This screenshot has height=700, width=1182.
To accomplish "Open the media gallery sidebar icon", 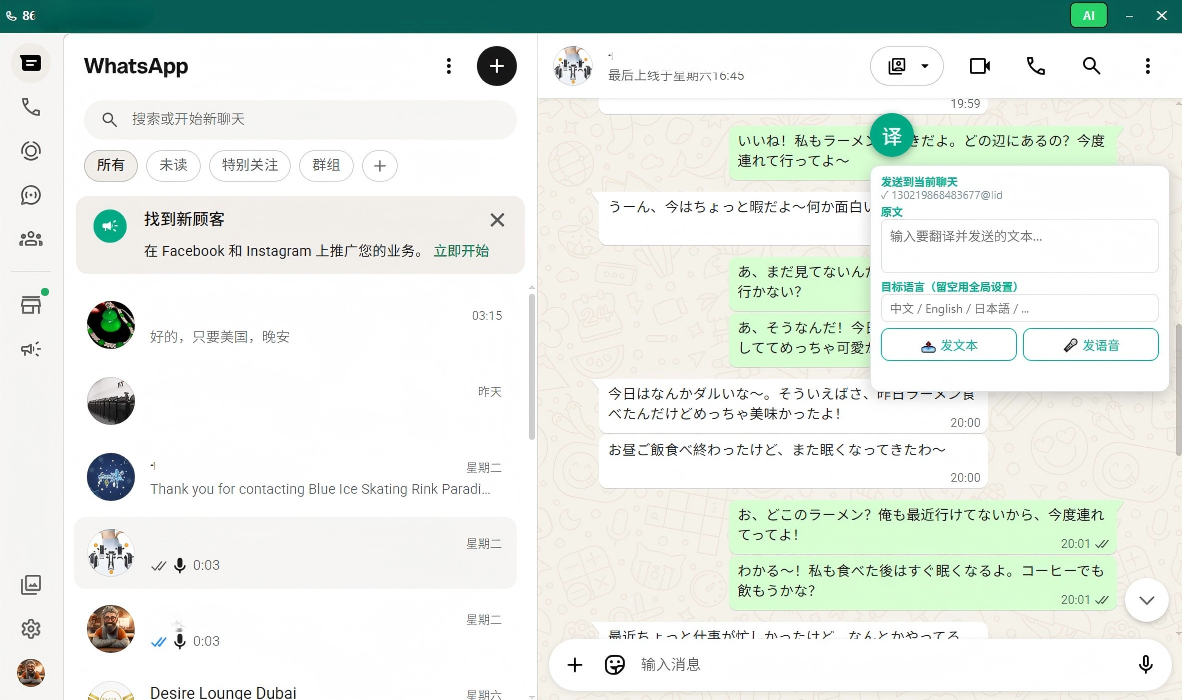I will 31,585.
